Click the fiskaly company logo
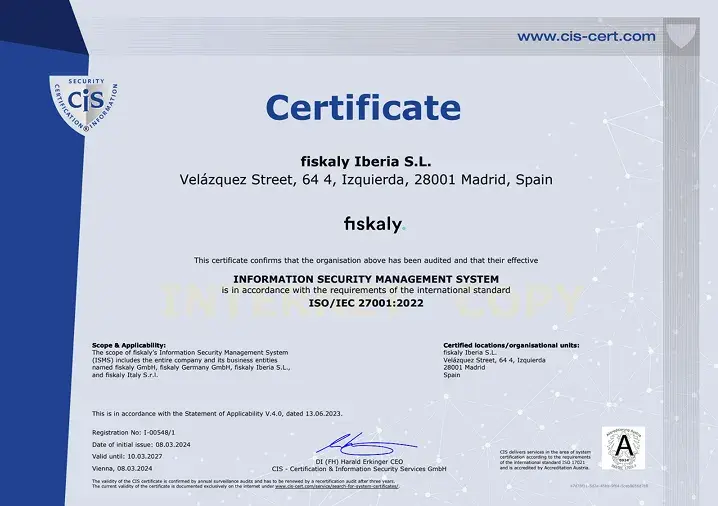 pyautogui.click(x=375, y=224)
